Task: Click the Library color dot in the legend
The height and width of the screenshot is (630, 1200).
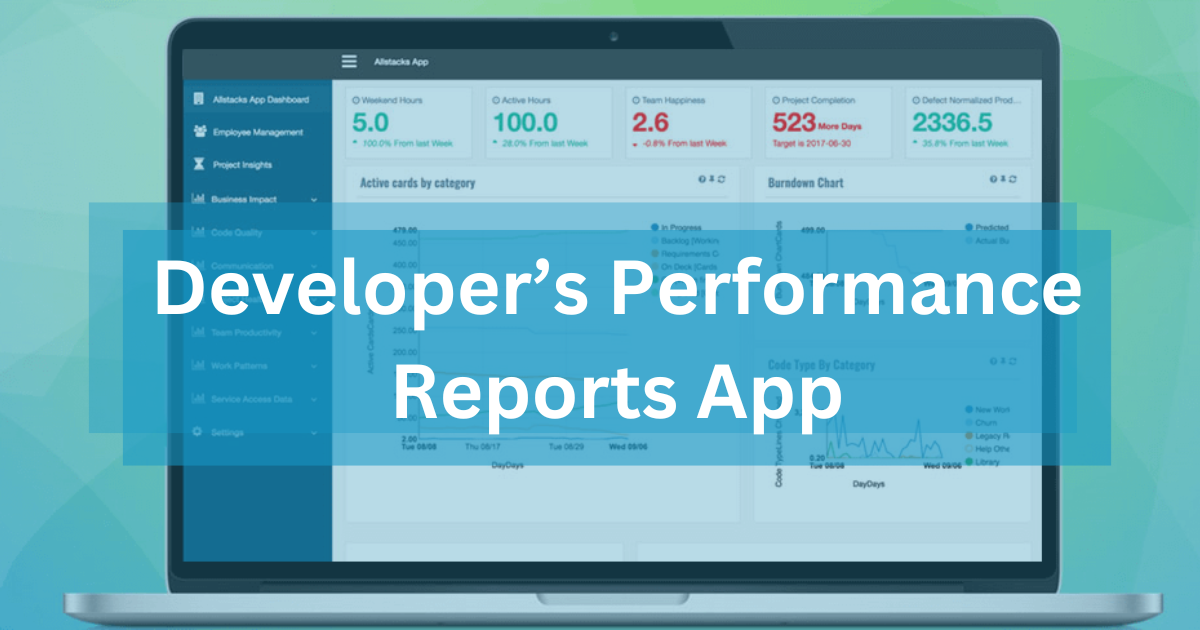Action: (x=969, y=462)
